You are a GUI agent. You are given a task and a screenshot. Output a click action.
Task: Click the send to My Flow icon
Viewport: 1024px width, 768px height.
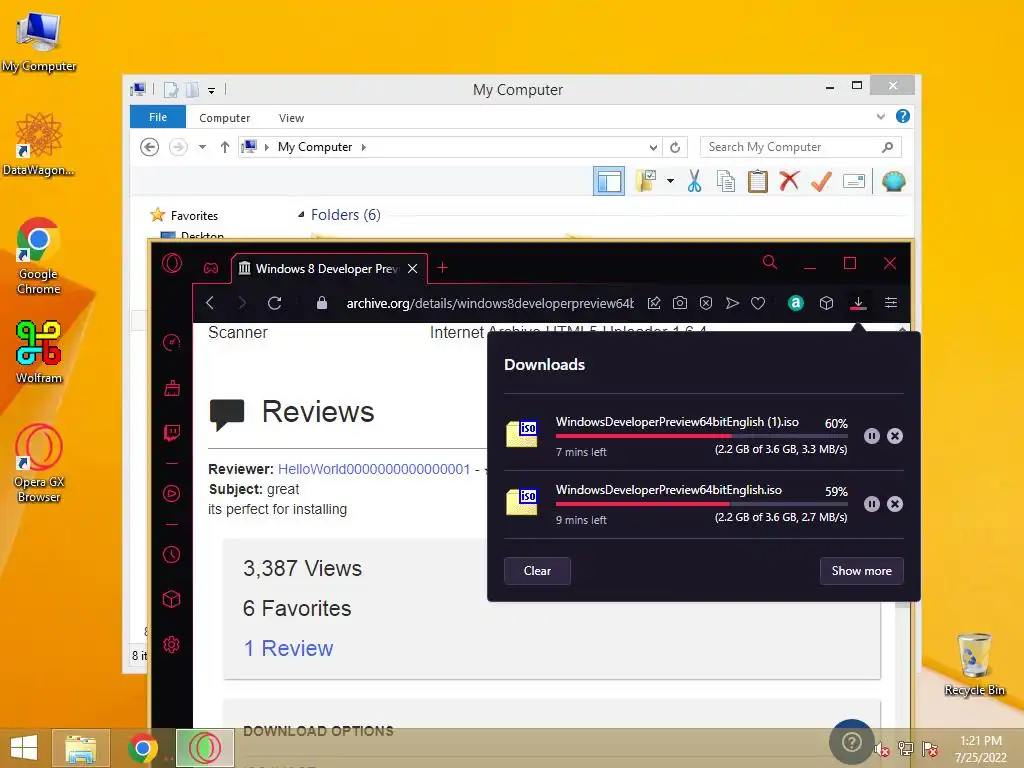tap(732, 303)
